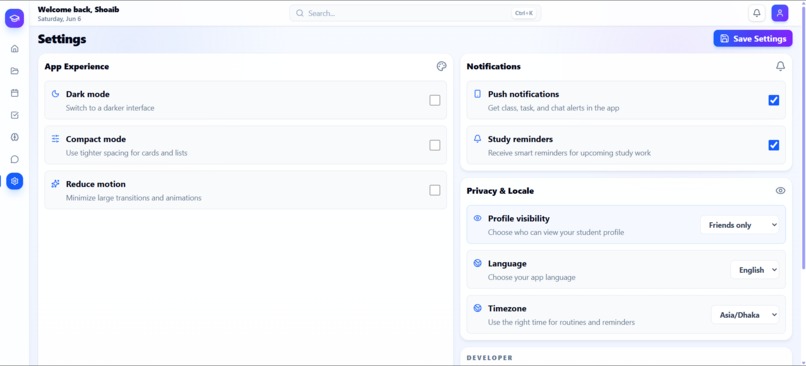Click the "Timezone" label text
The image size is (806, 366).
[507, 308]
